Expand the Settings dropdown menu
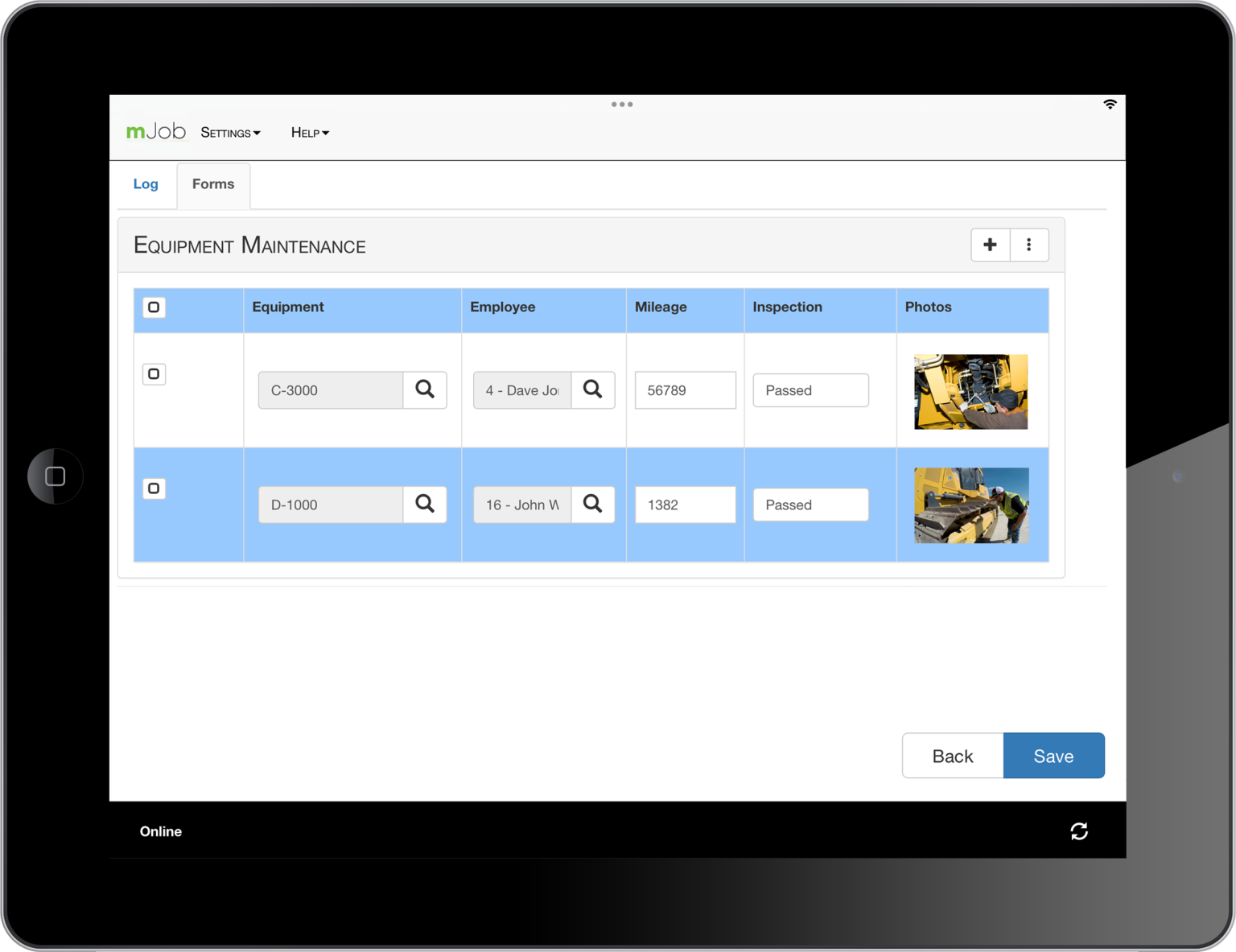Screen dimensions: 1236x952 230,133
